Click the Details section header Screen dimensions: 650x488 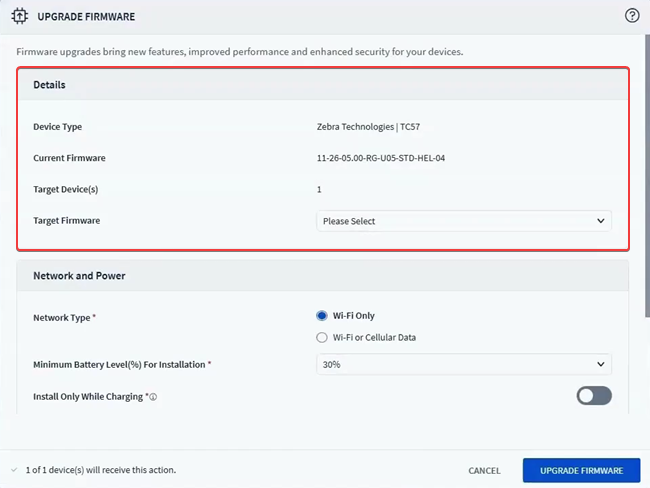coord(50,85)
